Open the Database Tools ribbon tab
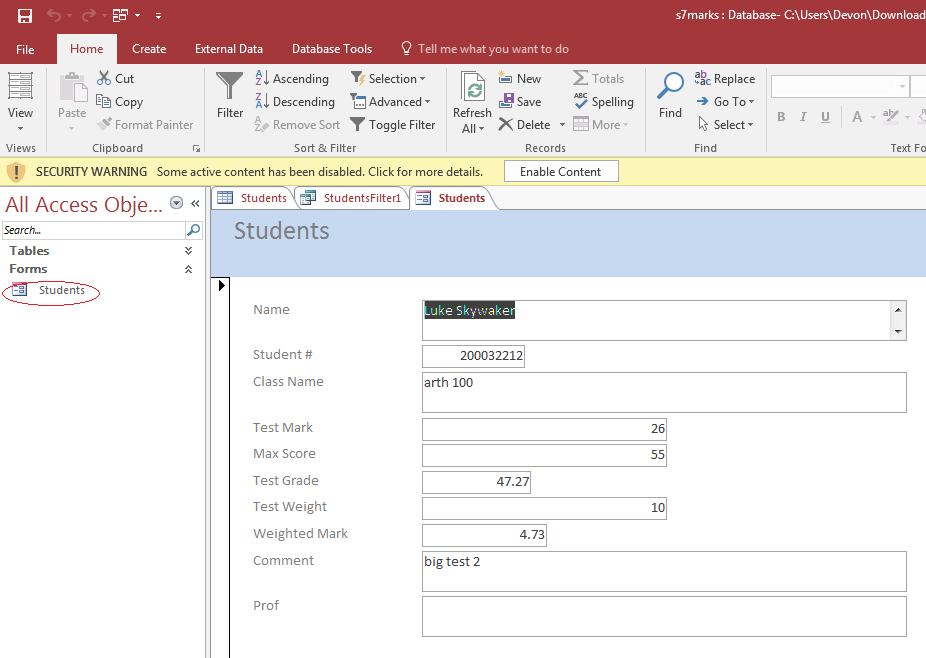This screenshot has height=658, width=926. [x=332, y=49]
